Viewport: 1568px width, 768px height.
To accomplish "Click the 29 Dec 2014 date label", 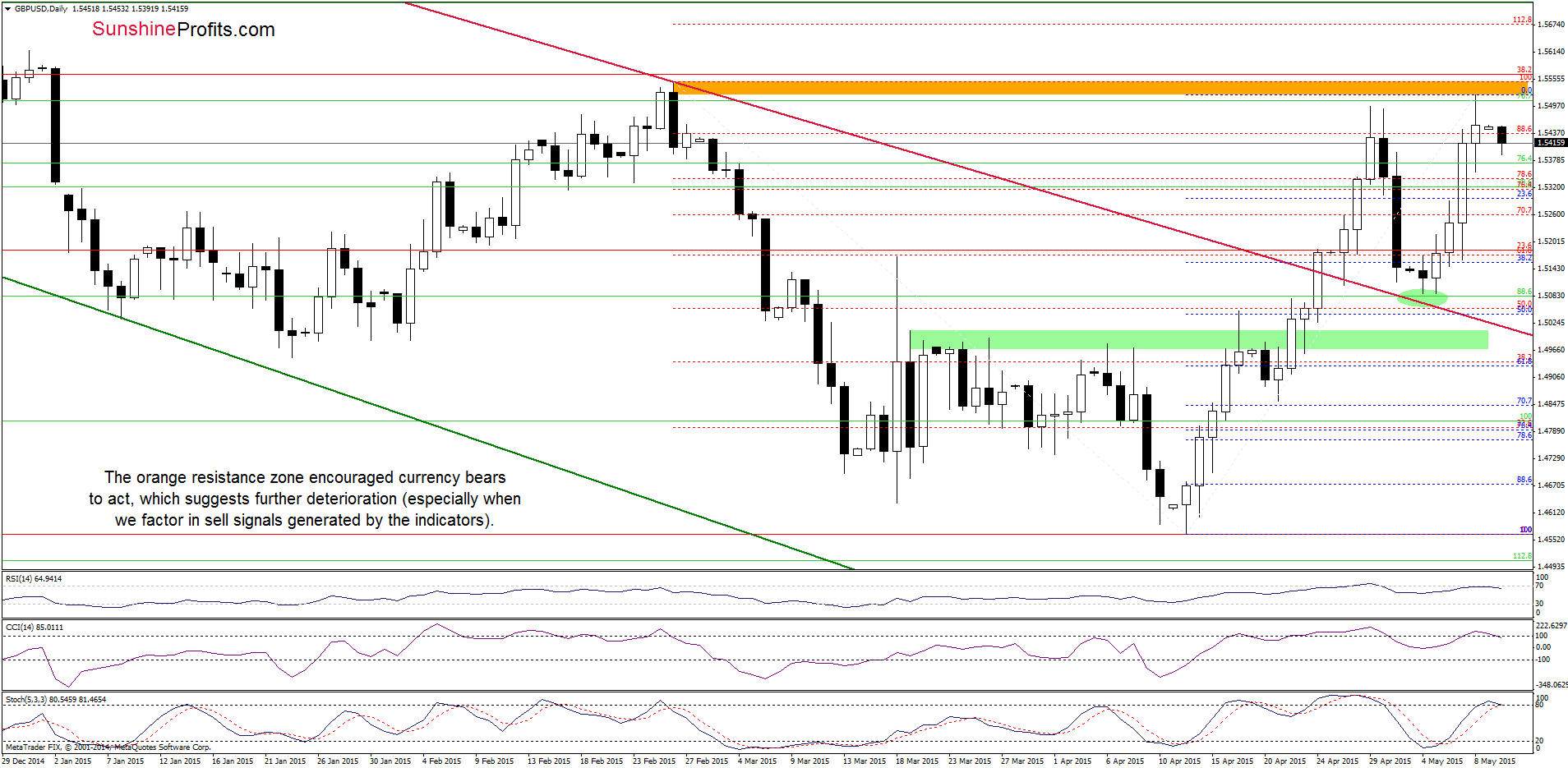I will point(23,761).
